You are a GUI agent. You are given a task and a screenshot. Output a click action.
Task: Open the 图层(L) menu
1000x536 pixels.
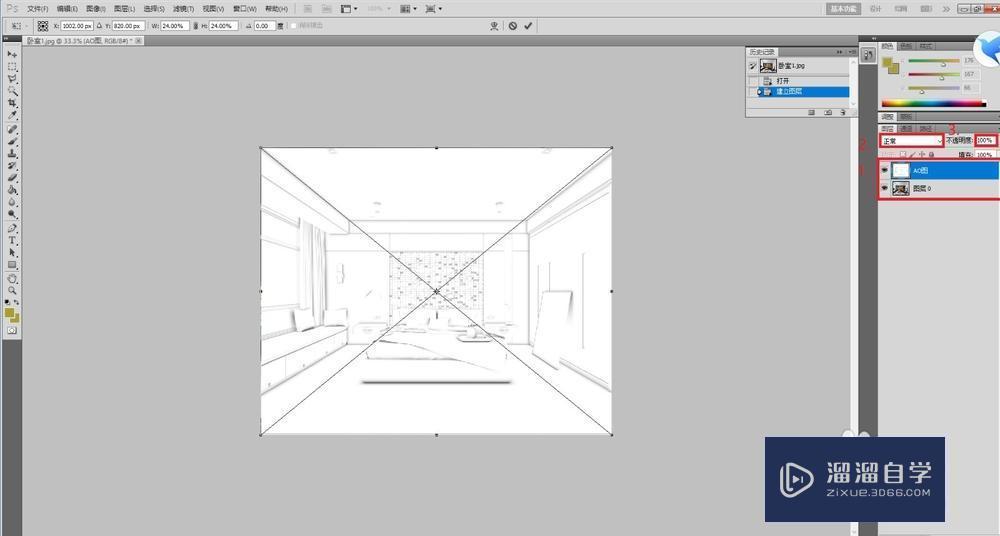(124, 9)
